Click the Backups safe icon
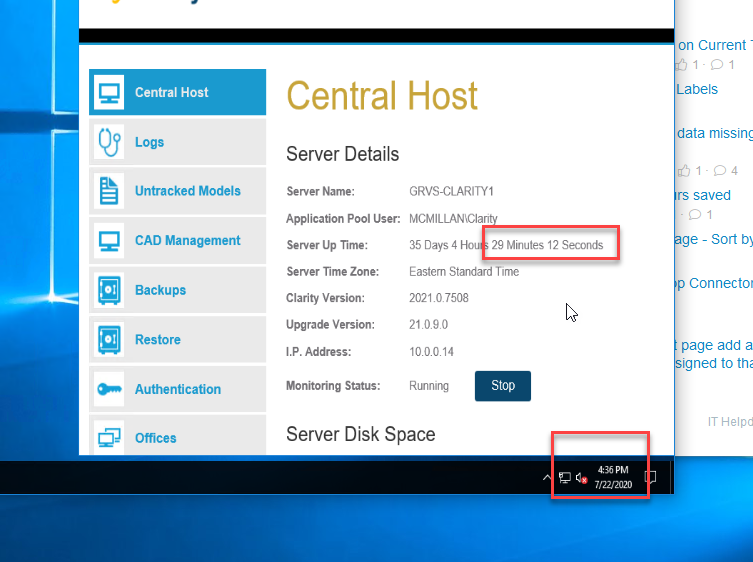The height and width of the screenshot is (562, 753). click(108, 290)
